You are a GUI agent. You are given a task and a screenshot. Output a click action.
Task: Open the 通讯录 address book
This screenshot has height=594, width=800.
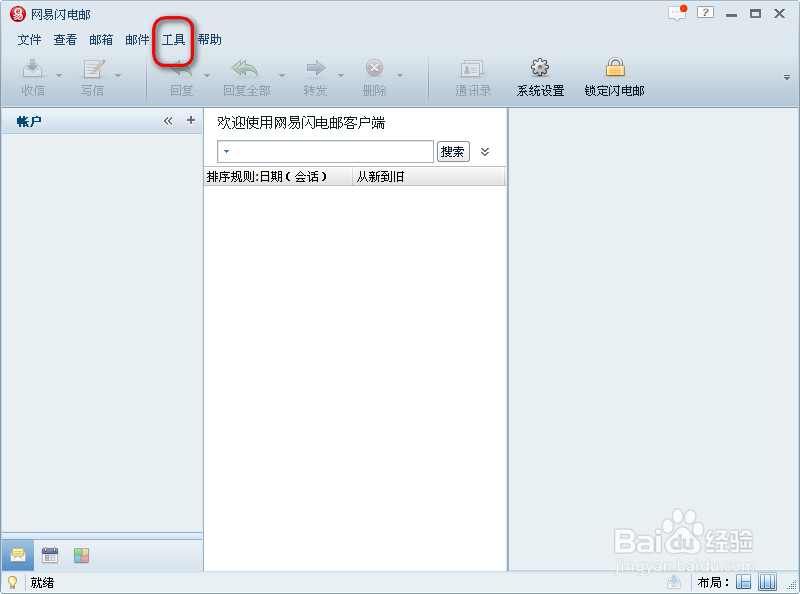coord(473,78)
